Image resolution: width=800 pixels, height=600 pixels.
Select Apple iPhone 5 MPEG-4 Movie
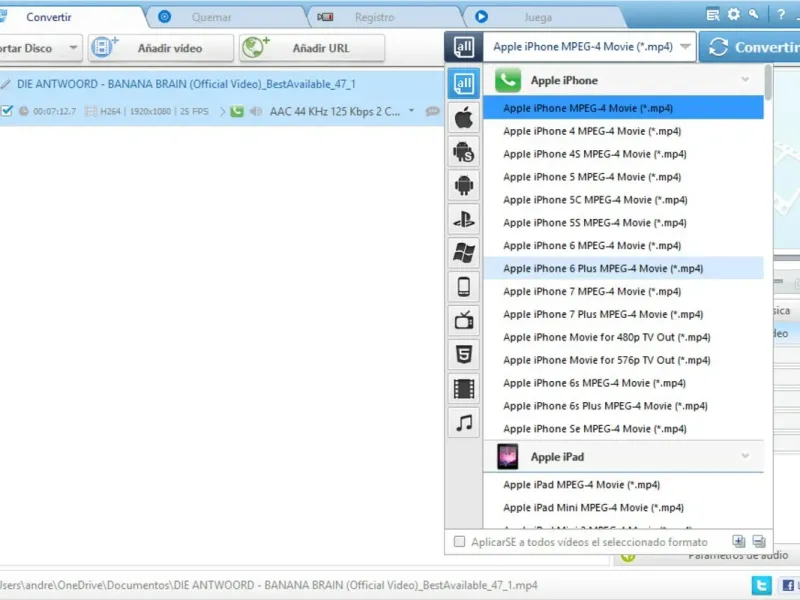623,177
